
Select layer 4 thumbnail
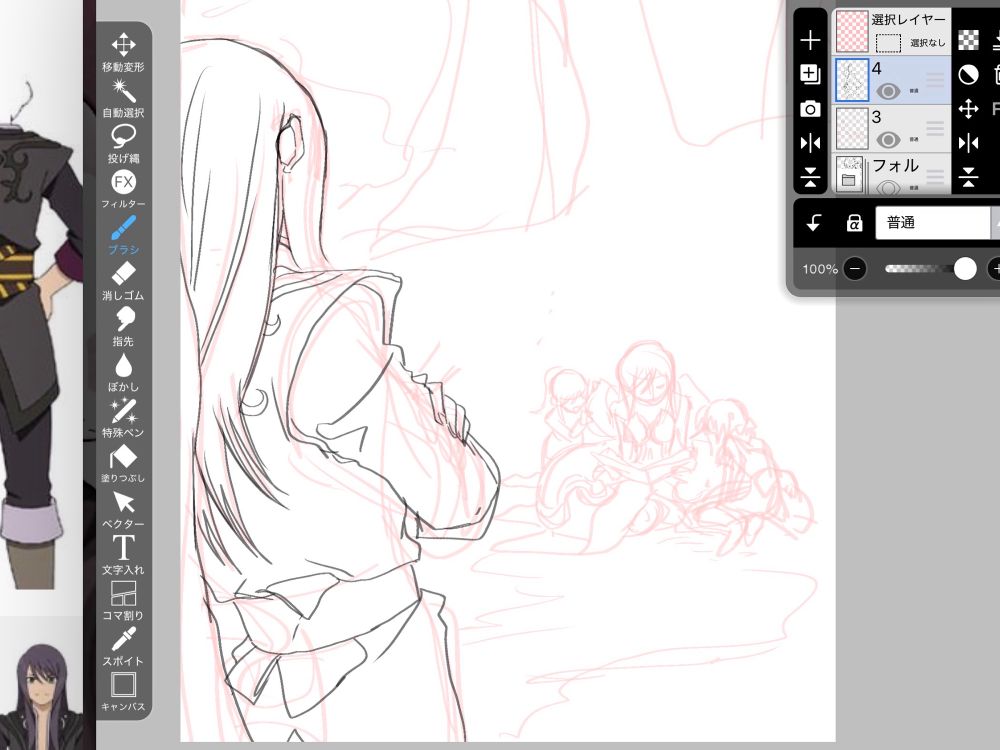click(852, 80)
